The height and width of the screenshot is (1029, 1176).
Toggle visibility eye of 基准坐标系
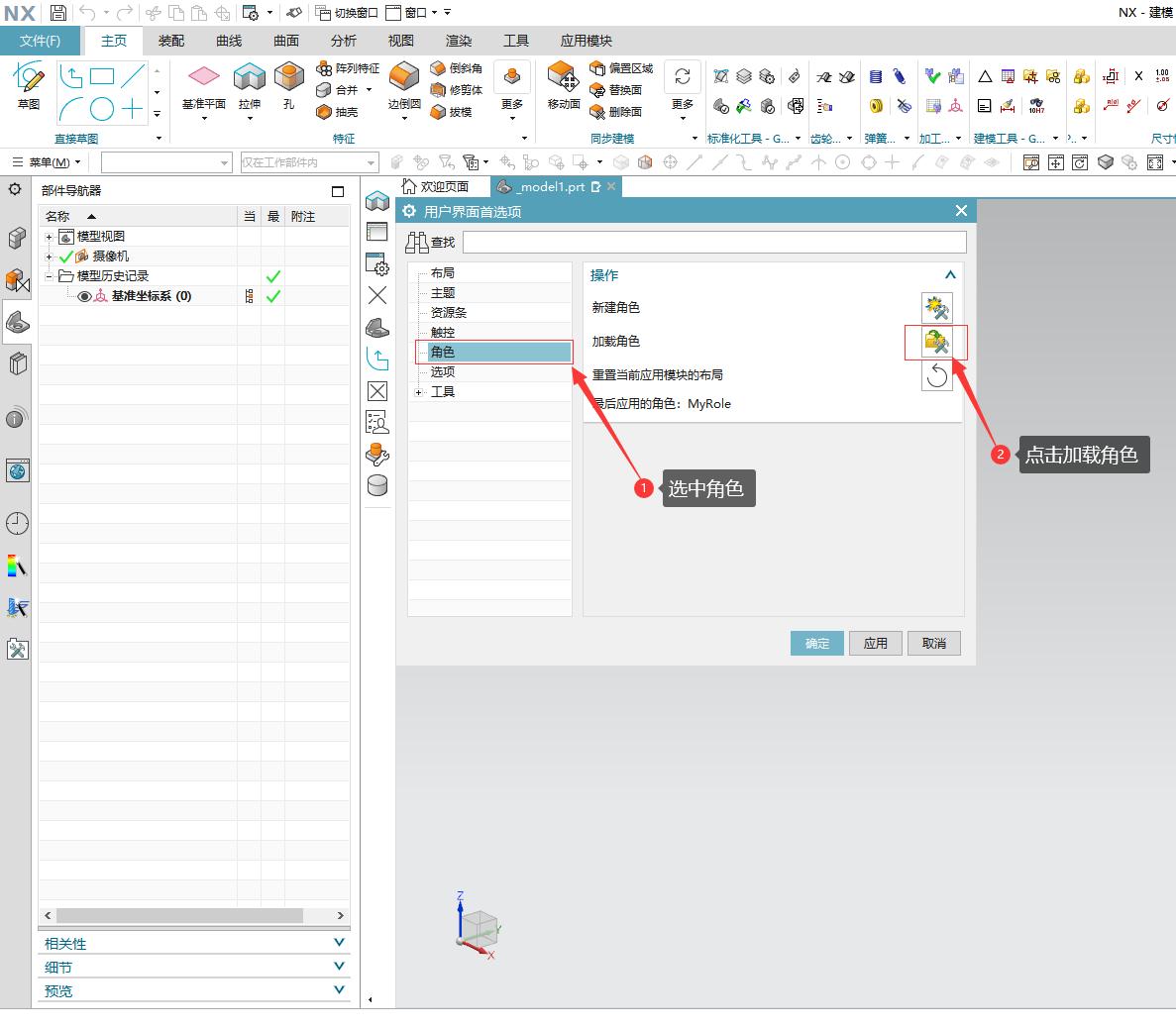point(84,296)
